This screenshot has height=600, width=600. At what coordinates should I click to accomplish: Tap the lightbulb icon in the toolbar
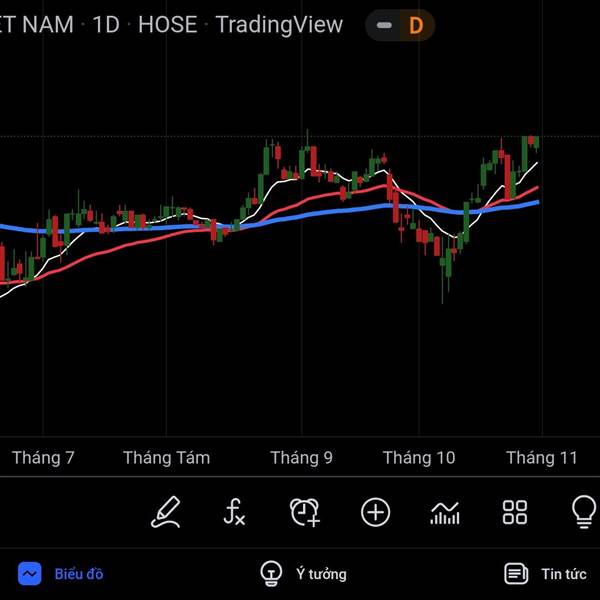pos(584,512)
